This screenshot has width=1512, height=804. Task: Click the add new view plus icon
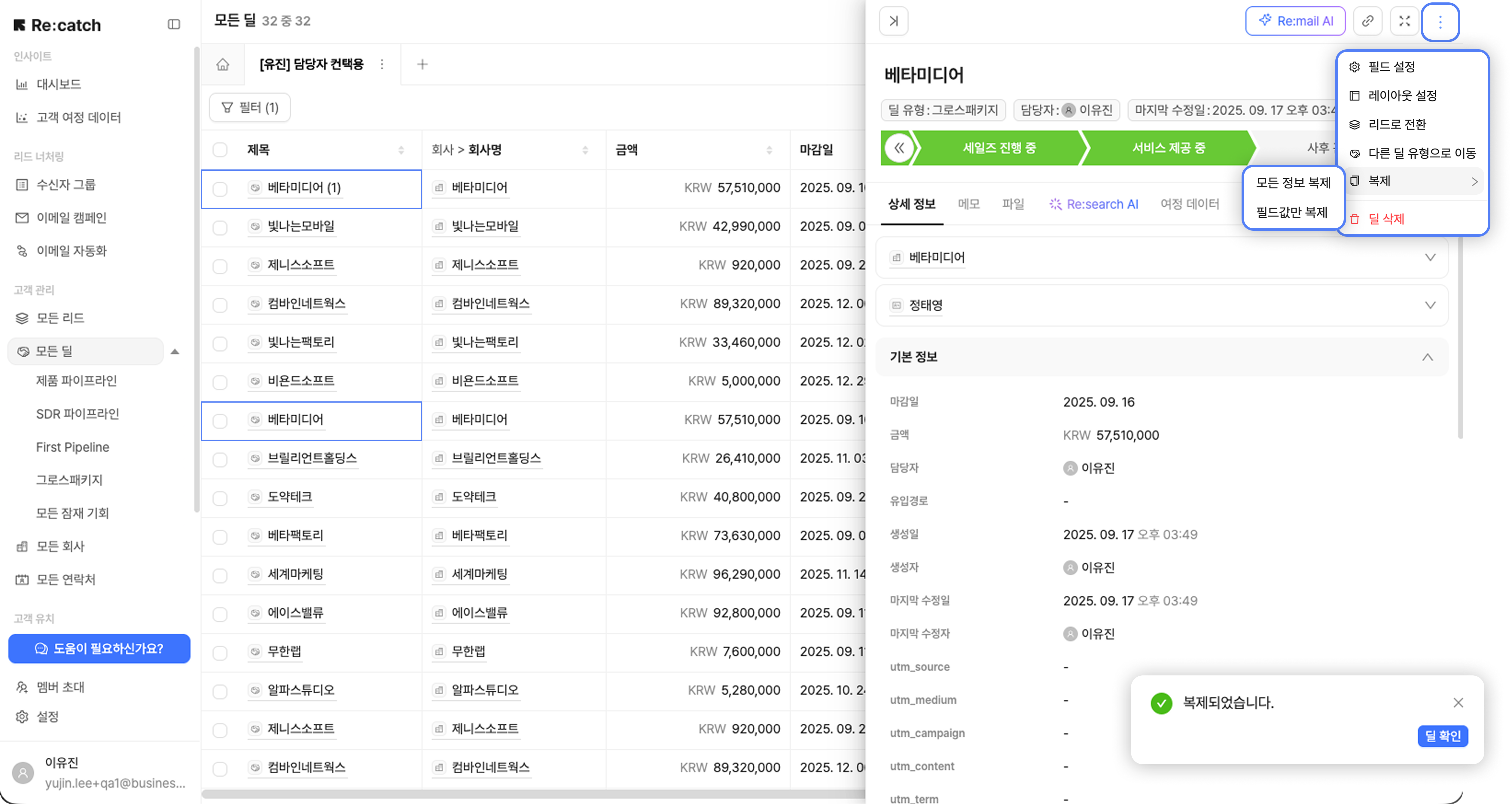(x=422, y=64)
